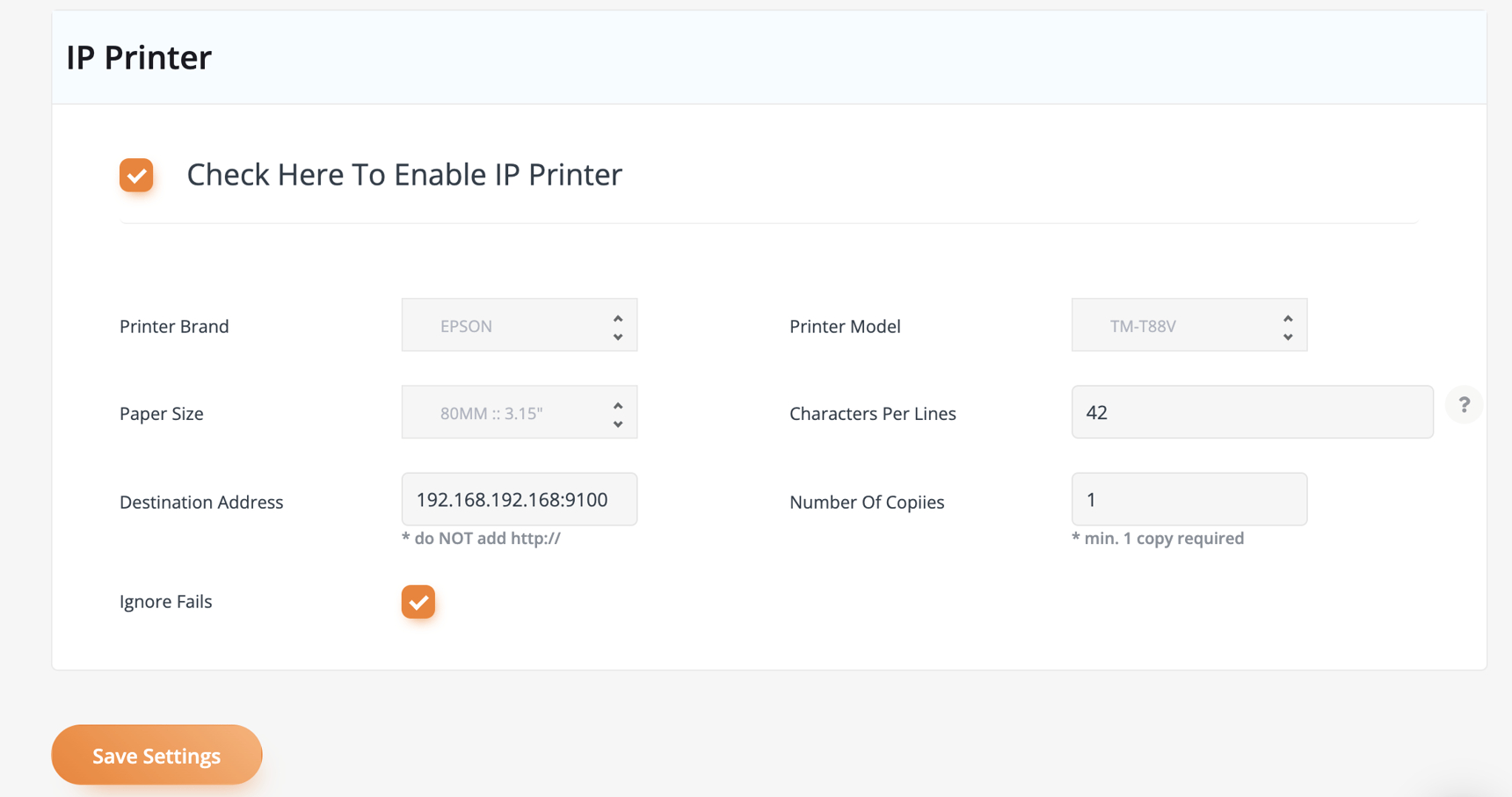Image resolution: width=1512 pixels, height=797 pixels.
Task: Toggle the Check Here To Enable IP Printer box
Action: tap(135, 175)
